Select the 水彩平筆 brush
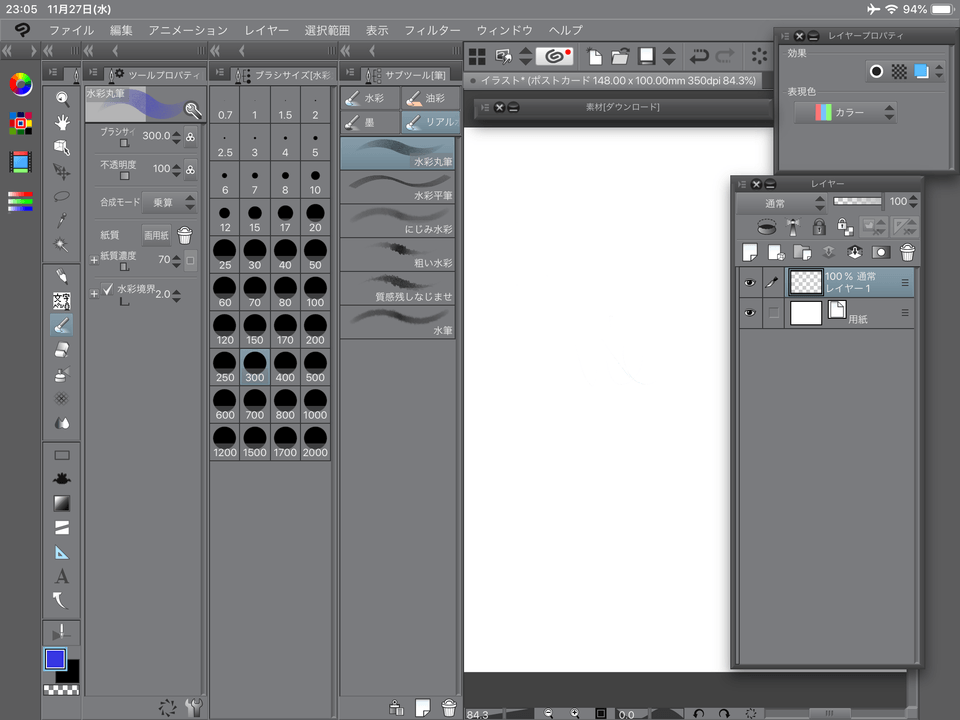Image resolution: width=960 pixels, height=720 pixels. [x=398, y=187]
